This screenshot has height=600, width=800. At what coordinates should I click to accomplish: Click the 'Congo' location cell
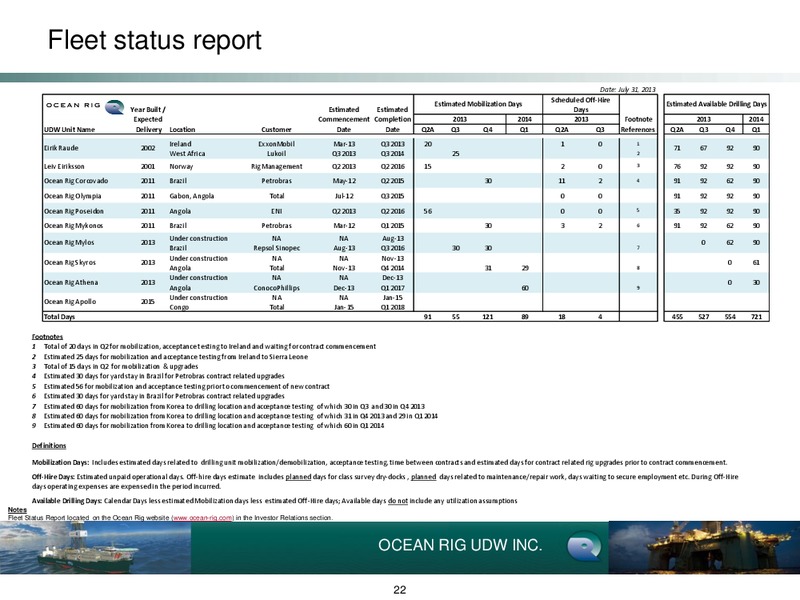[179, 307]
